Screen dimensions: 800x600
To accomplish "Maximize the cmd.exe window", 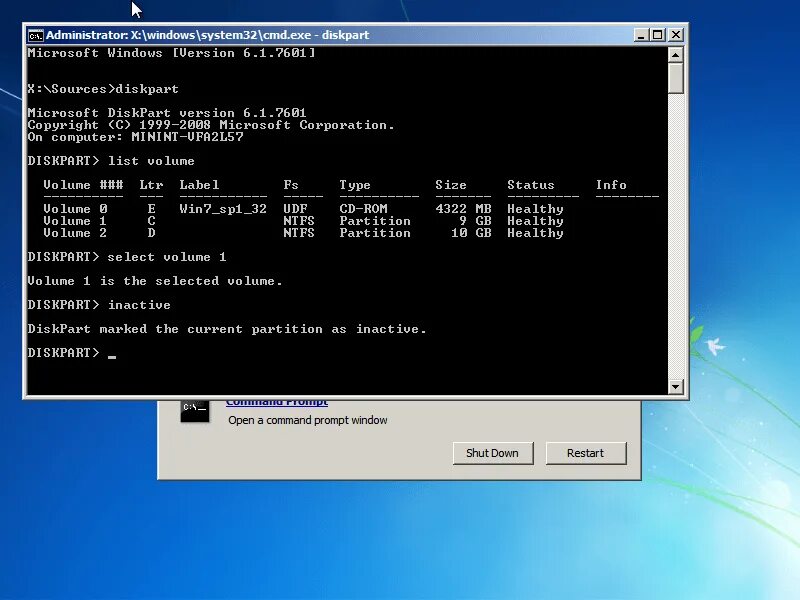I will 658,35.
